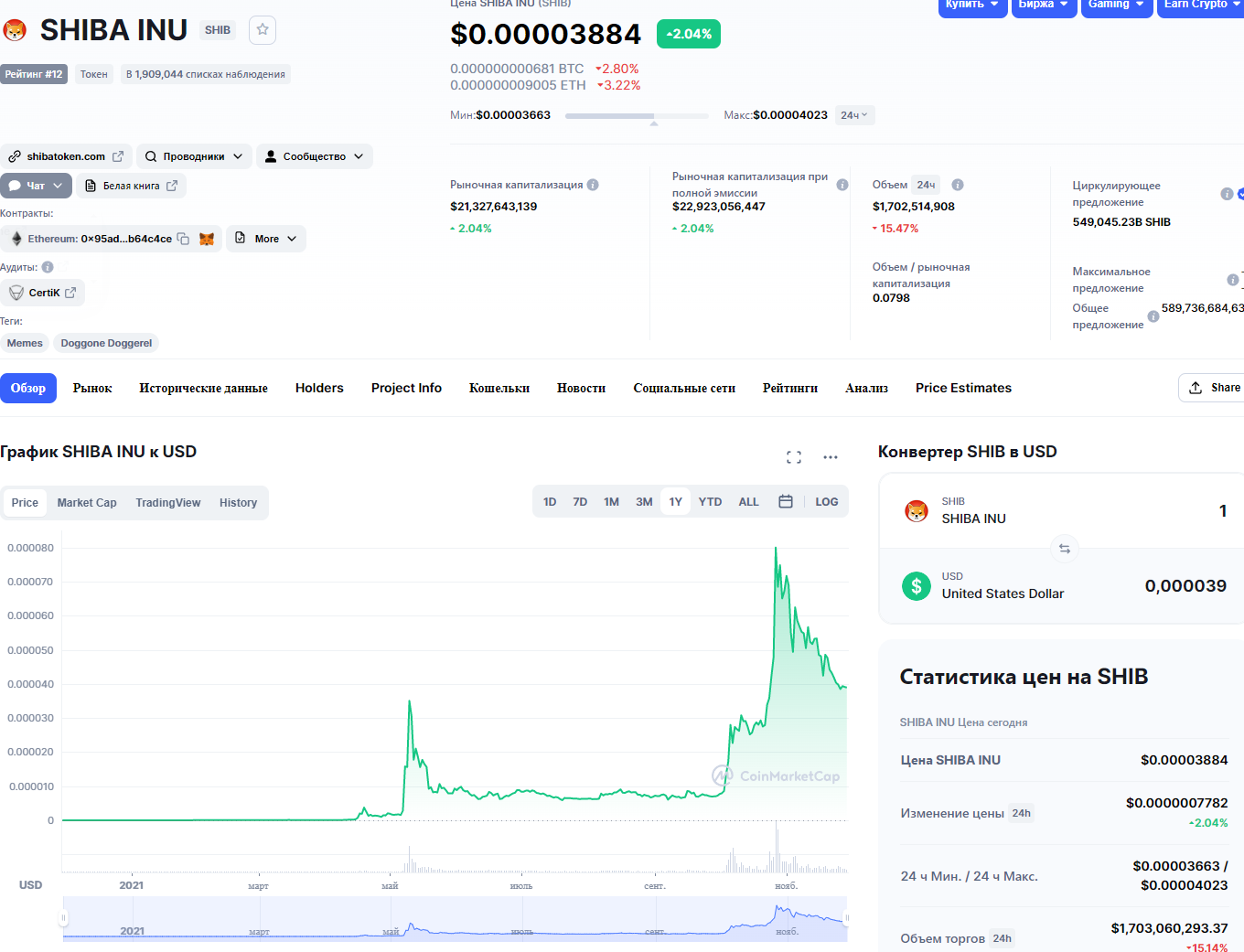
Task: Add SHIB to MetaMask via fox icon
Action: (x=207, y=239)
